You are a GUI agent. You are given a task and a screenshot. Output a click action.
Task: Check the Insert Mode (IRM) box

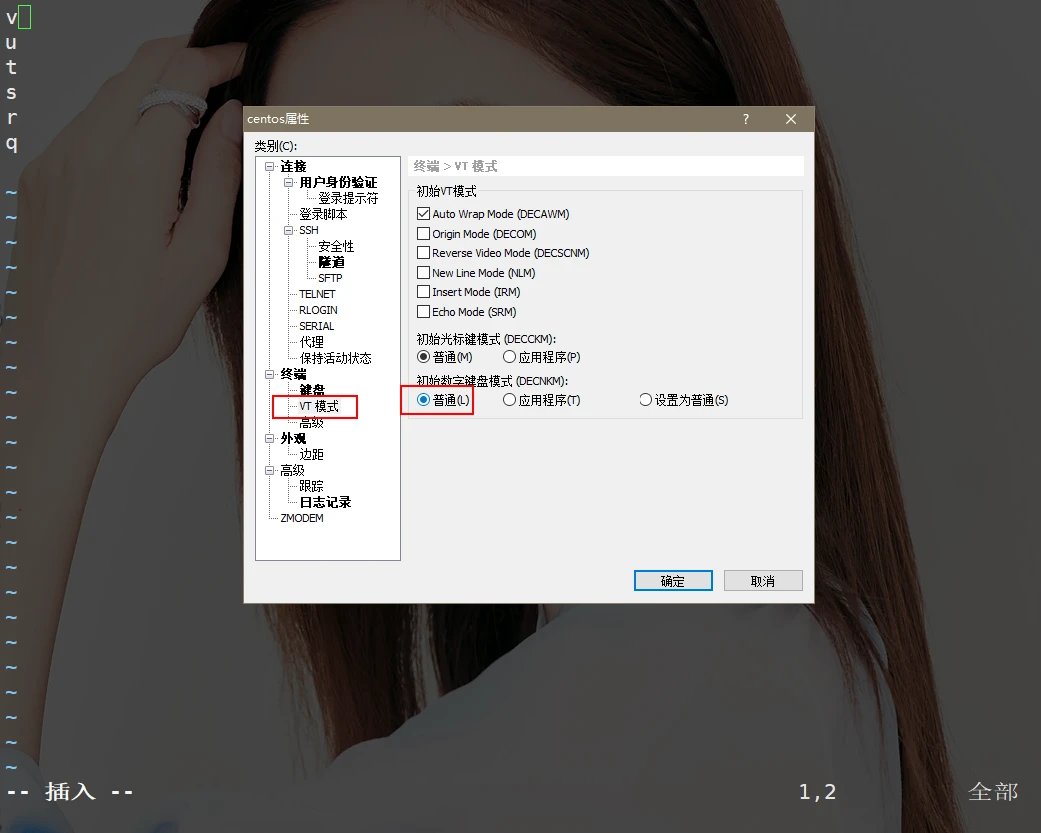pyautogui.click(x=423, y=292)
